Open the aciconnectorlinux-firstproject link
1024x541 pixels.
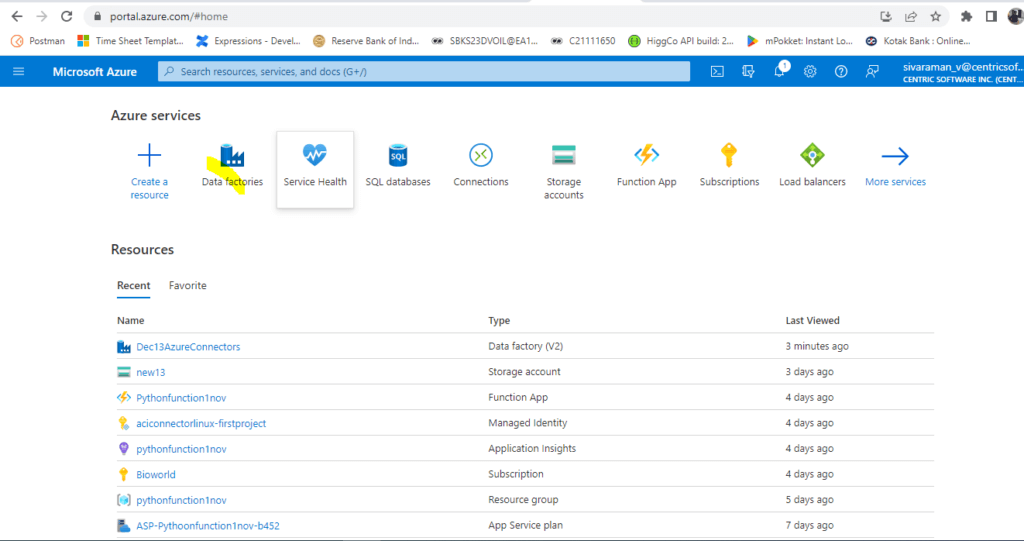[201, 423]
